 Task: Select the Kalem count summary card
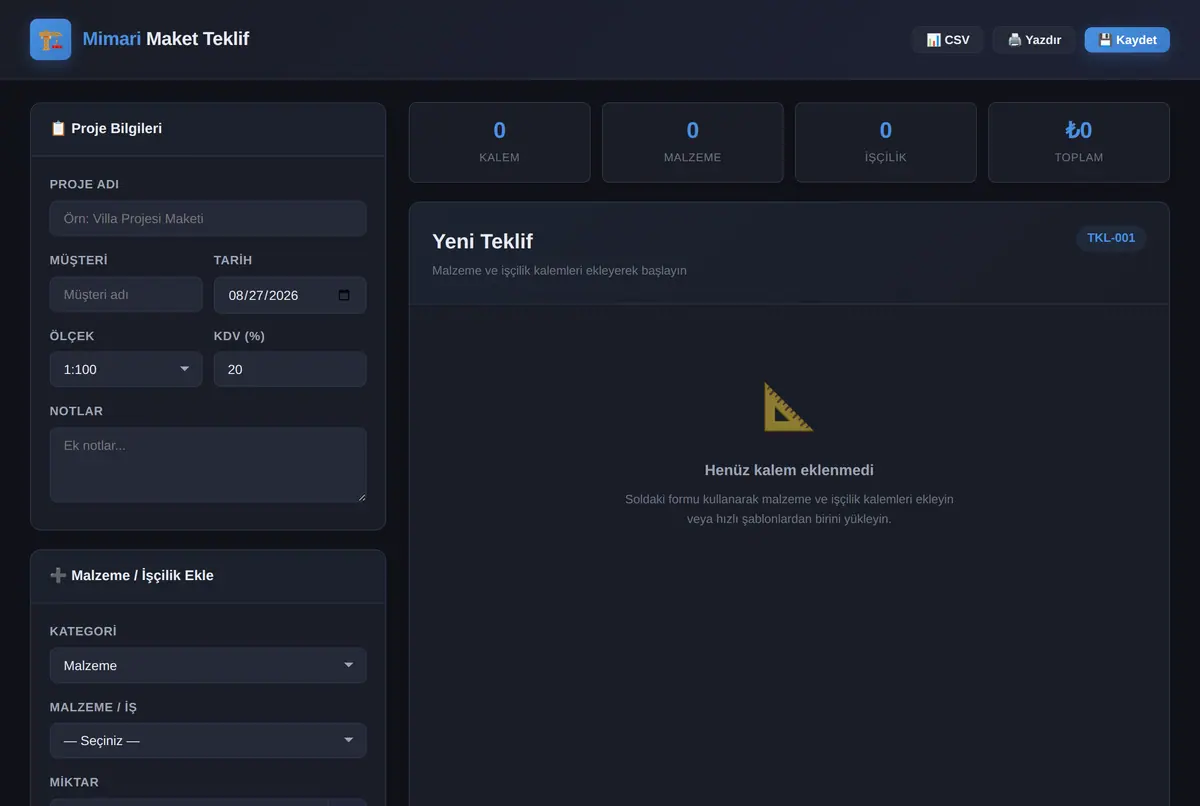click(x=499, y=142)
